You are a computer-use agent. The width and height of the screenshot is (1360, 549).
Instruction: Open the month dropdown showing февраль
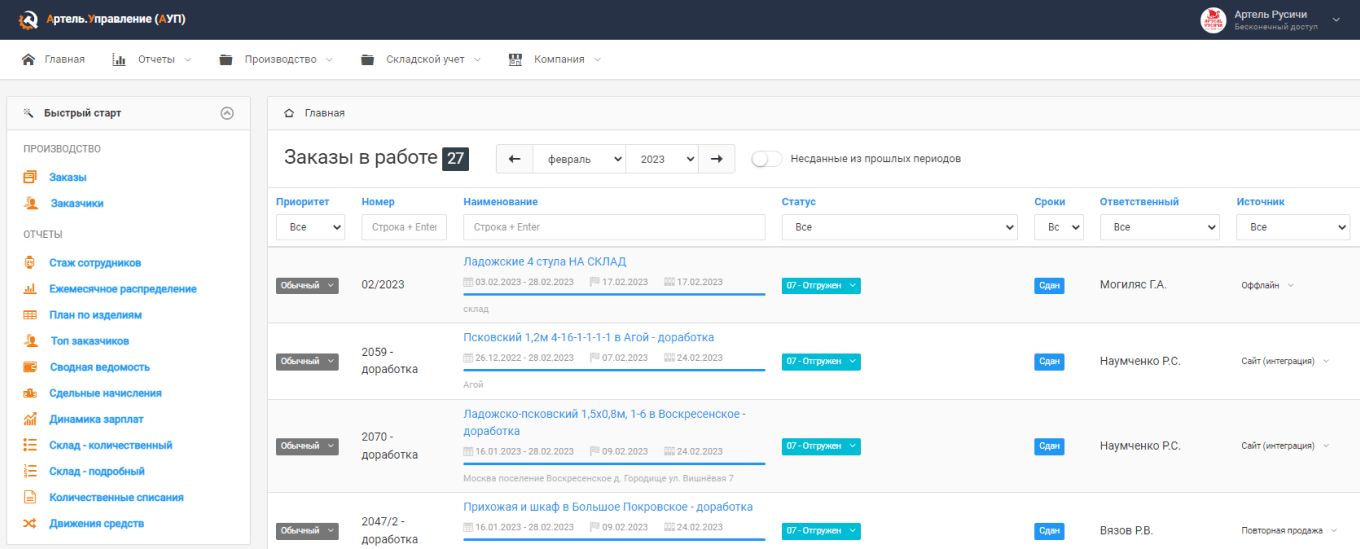click(579, 159)
